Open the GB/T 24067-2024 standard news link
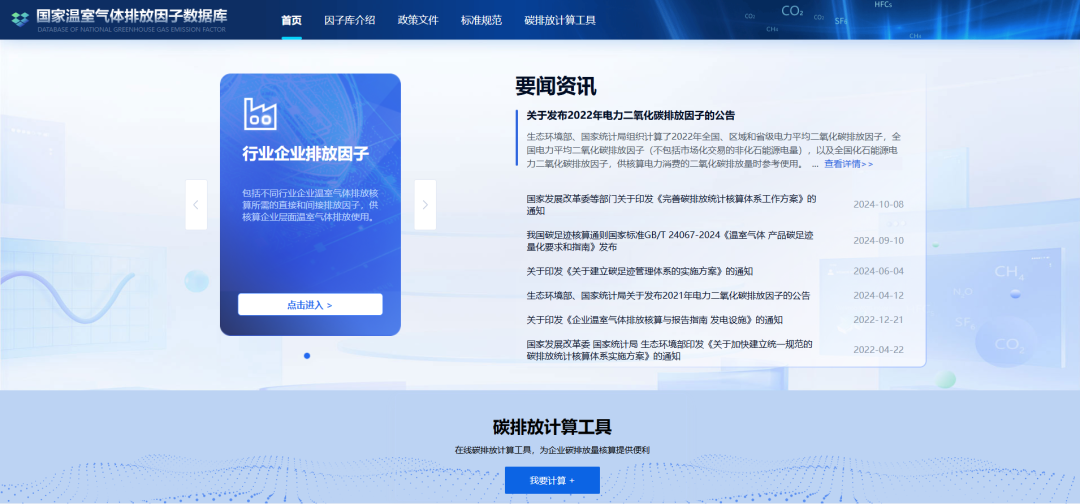The height and width of the screenshot is (504, 1080). pos(671,240)
